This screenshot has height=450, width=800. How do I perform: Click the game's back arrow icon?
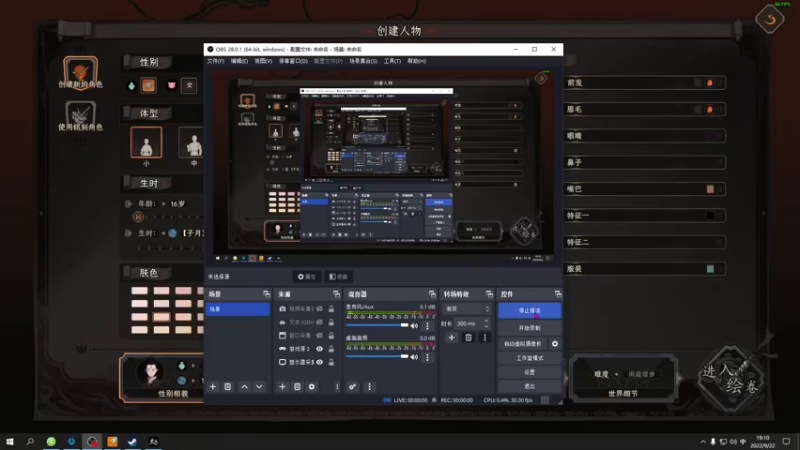[x=770, y=19]
